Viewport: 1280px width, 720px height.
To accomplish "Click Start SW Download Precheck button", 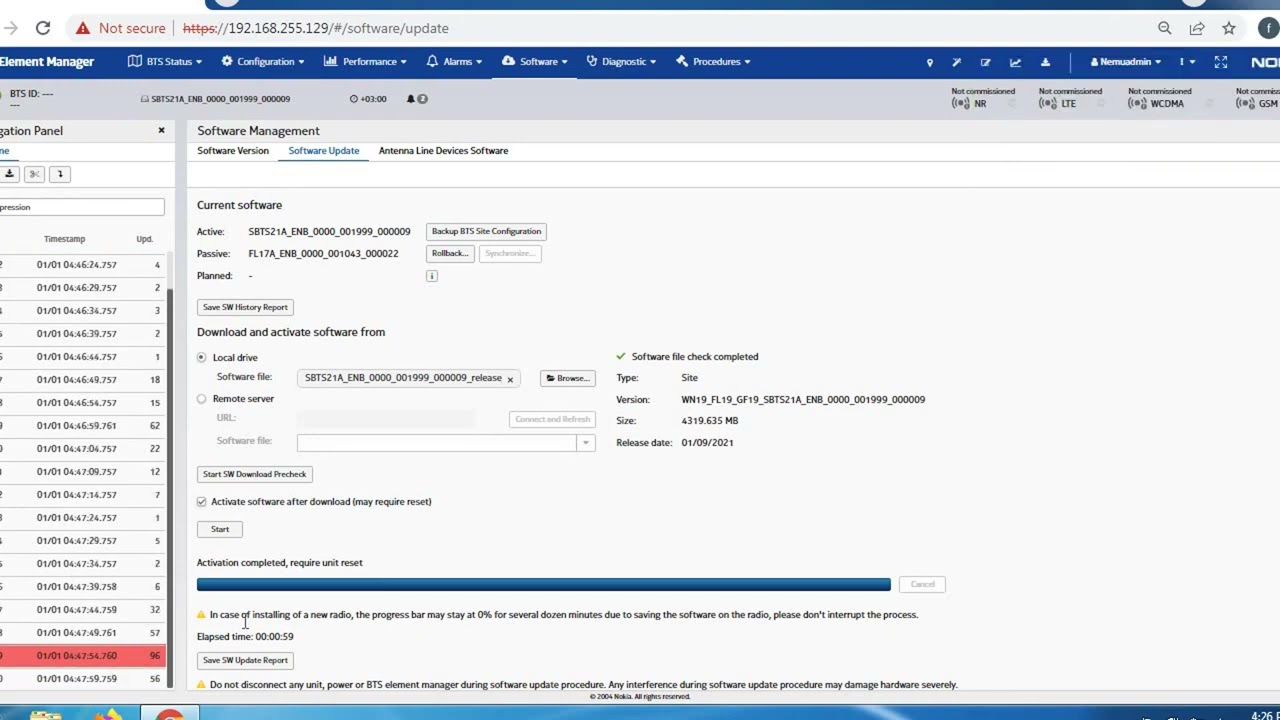I will (255, 475).
